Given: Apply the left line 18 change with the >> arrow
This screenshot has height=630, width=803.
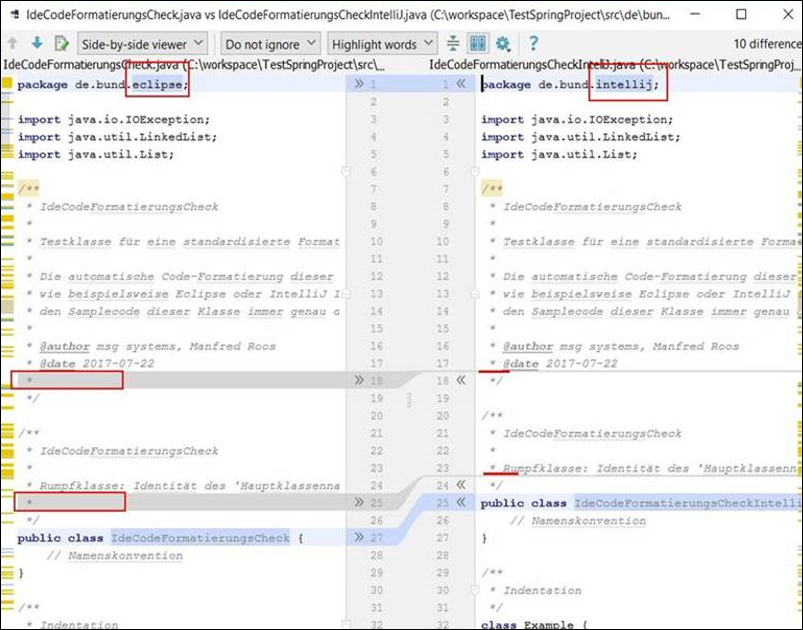Looking at the screenshot, I should 359,380.
